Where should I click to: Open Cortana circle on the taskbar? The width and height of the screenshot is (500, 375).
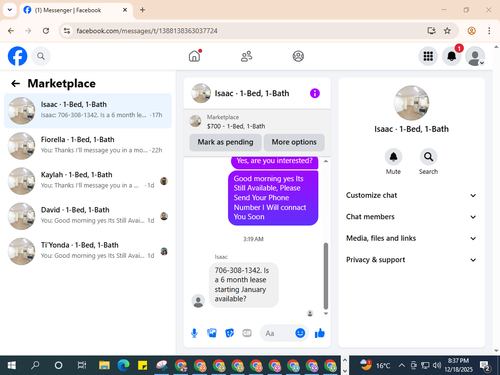[x=58, y=366]
